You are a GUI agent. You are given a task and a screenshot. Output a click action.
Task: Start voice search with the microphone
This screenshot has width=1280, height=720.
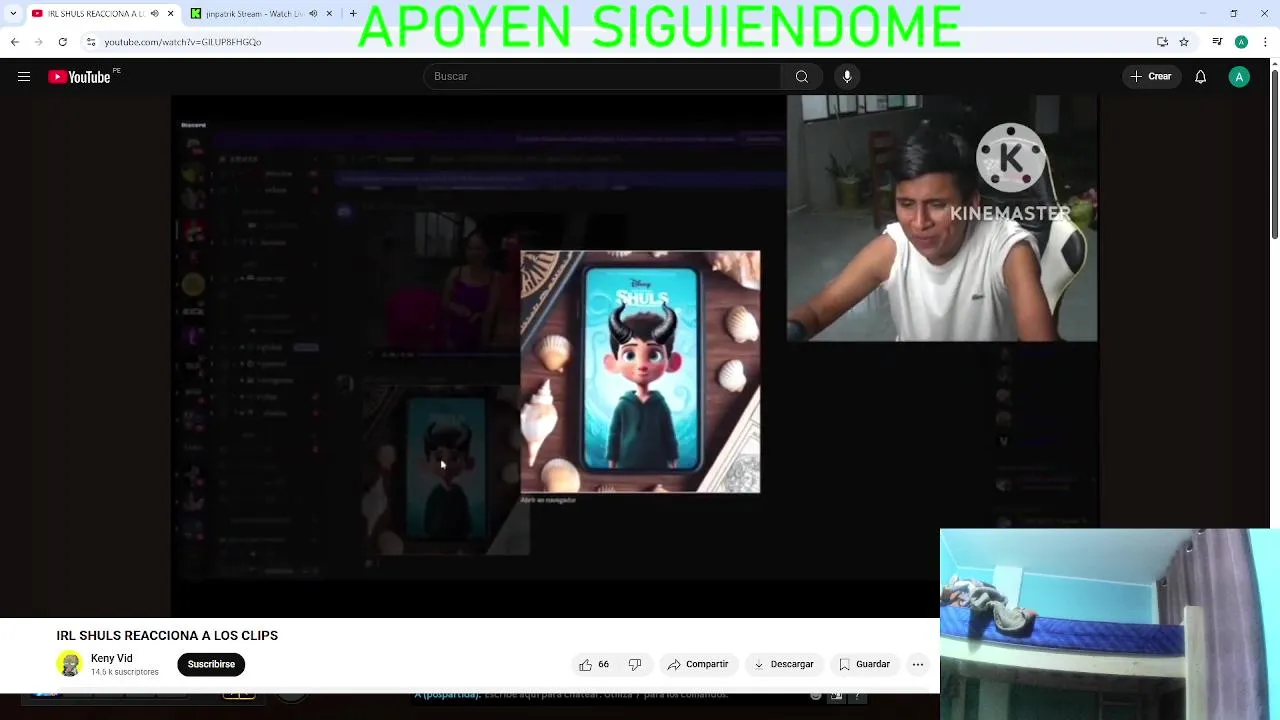click(x=847, y=77)
